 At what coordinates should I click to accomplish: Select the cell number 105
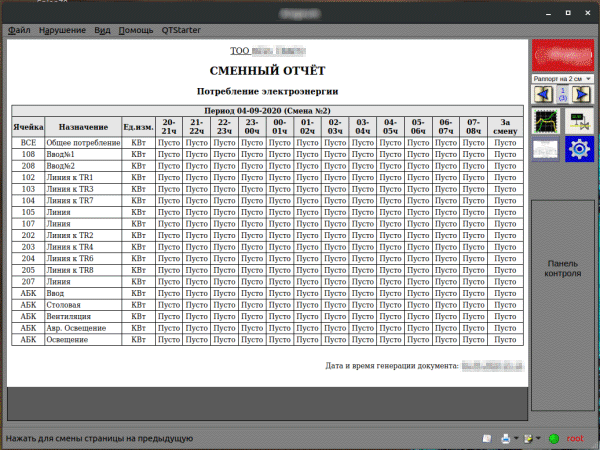coord(28,212)
